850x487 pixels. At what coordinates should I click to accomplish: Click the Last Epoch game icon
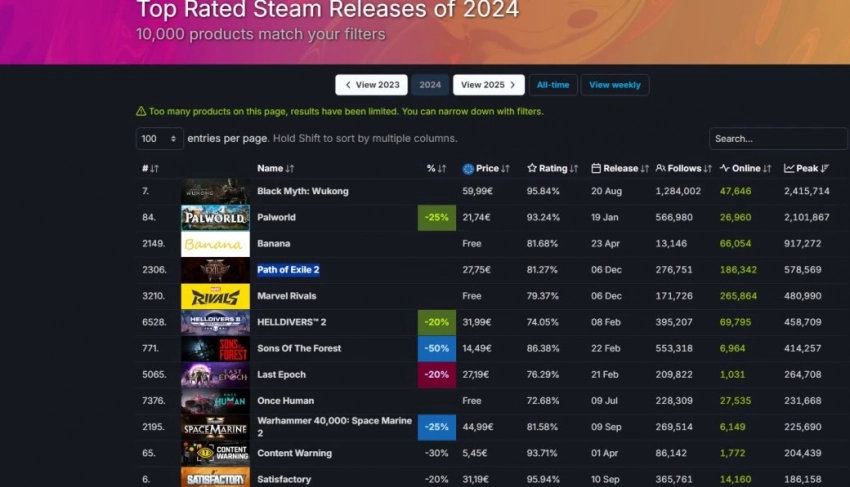point(215,375)
